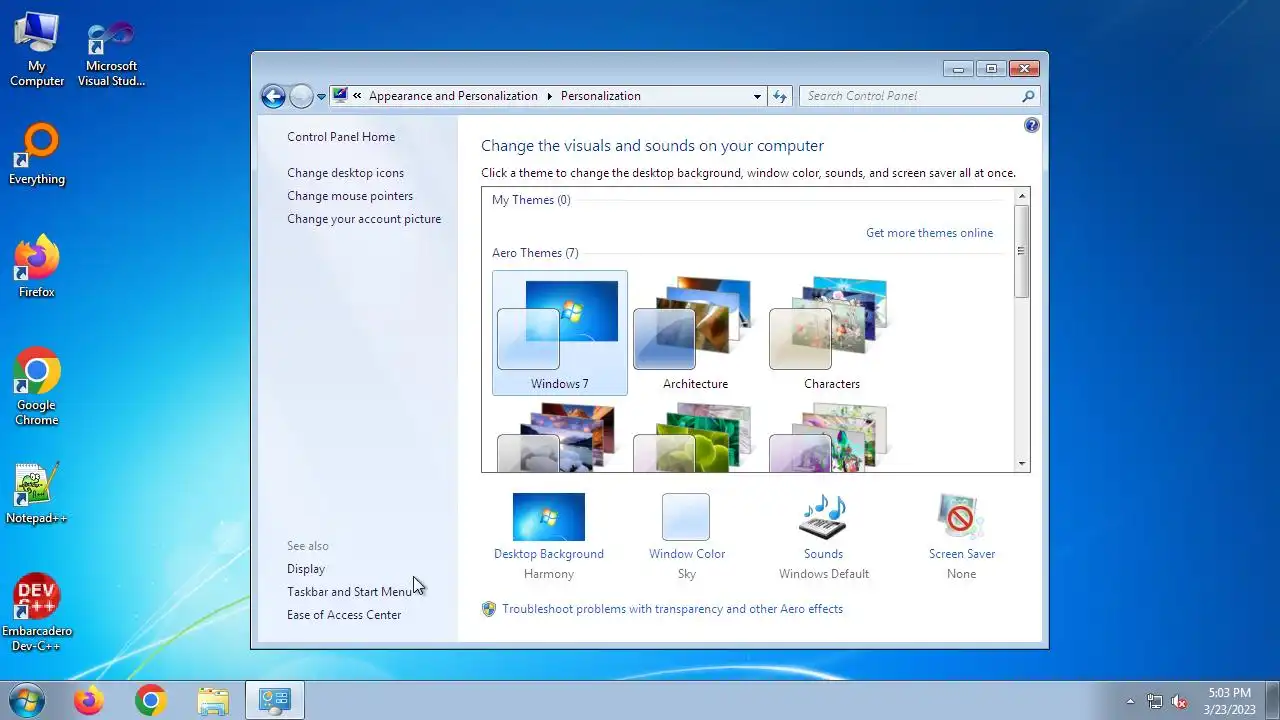Click Get more themes online
The width and height of the screenshot is (1280, 720).
[930, 233]
